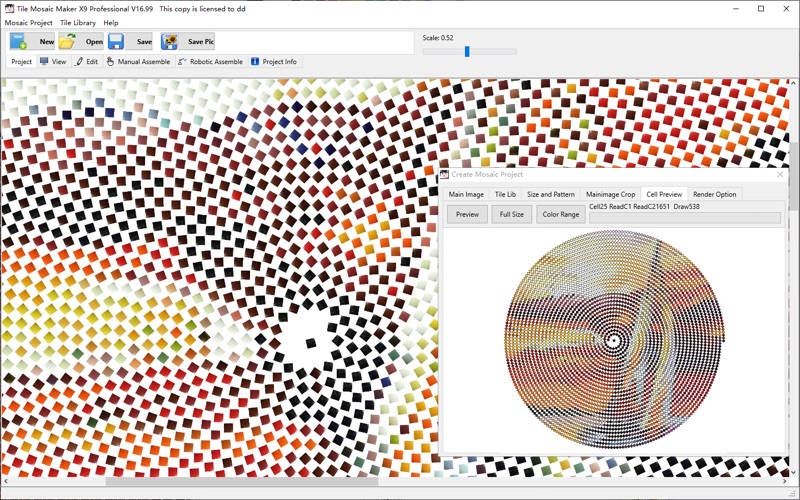800x500 pixels.
Task: Open the Mosaic Project menu
Action: tap(29, 23)
